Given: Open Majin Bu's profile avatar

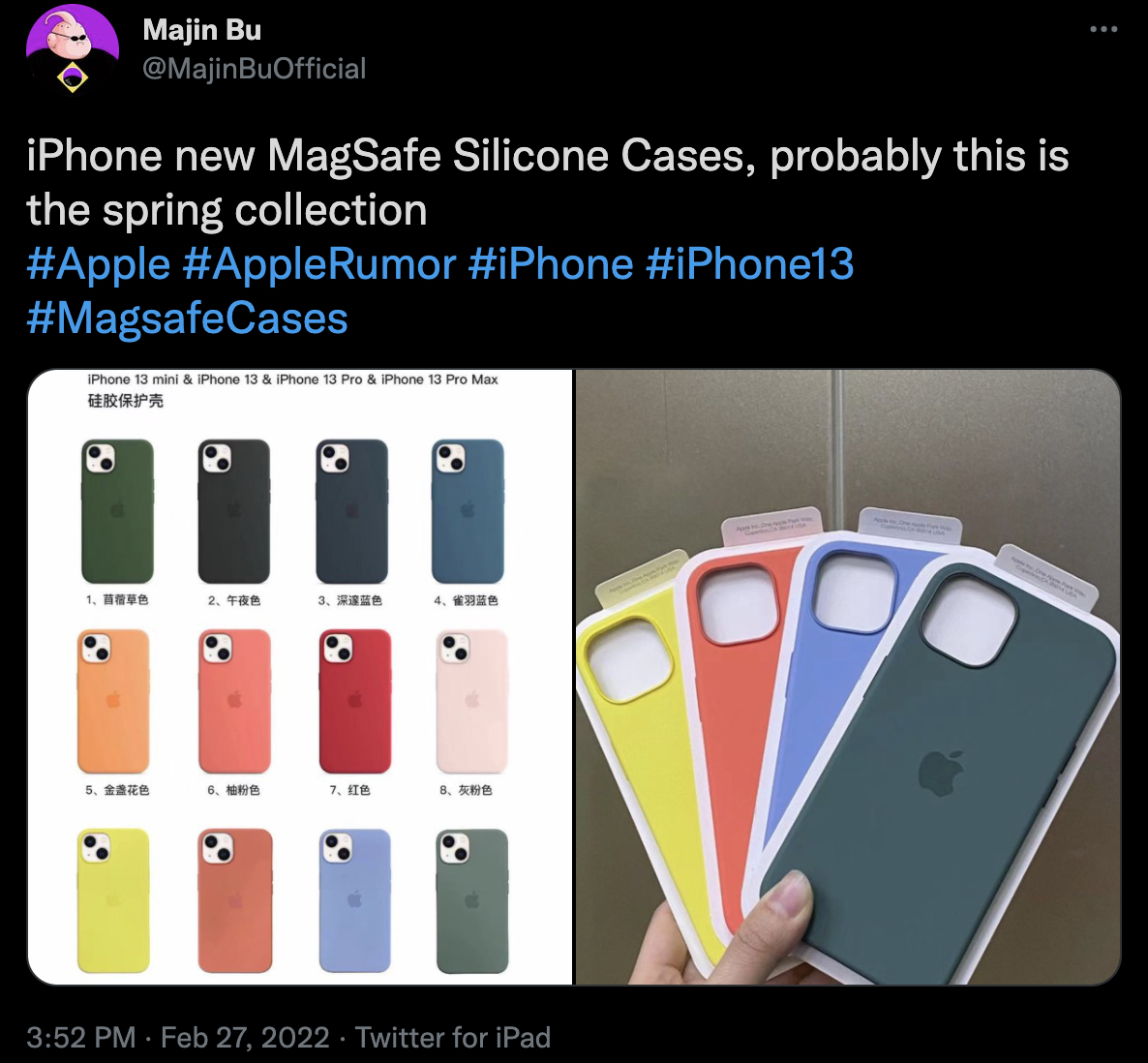Looking at the screenshot, I should (x=73, y=46).
